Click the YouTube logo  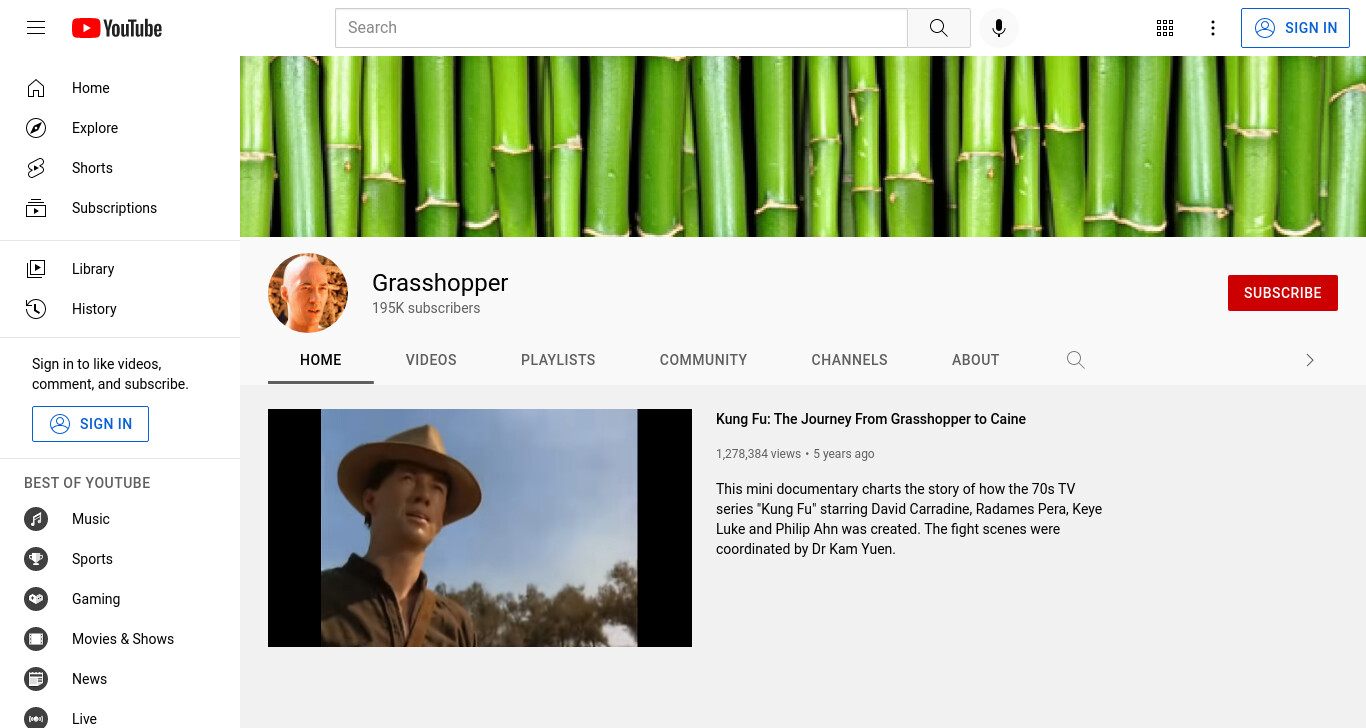117,28
